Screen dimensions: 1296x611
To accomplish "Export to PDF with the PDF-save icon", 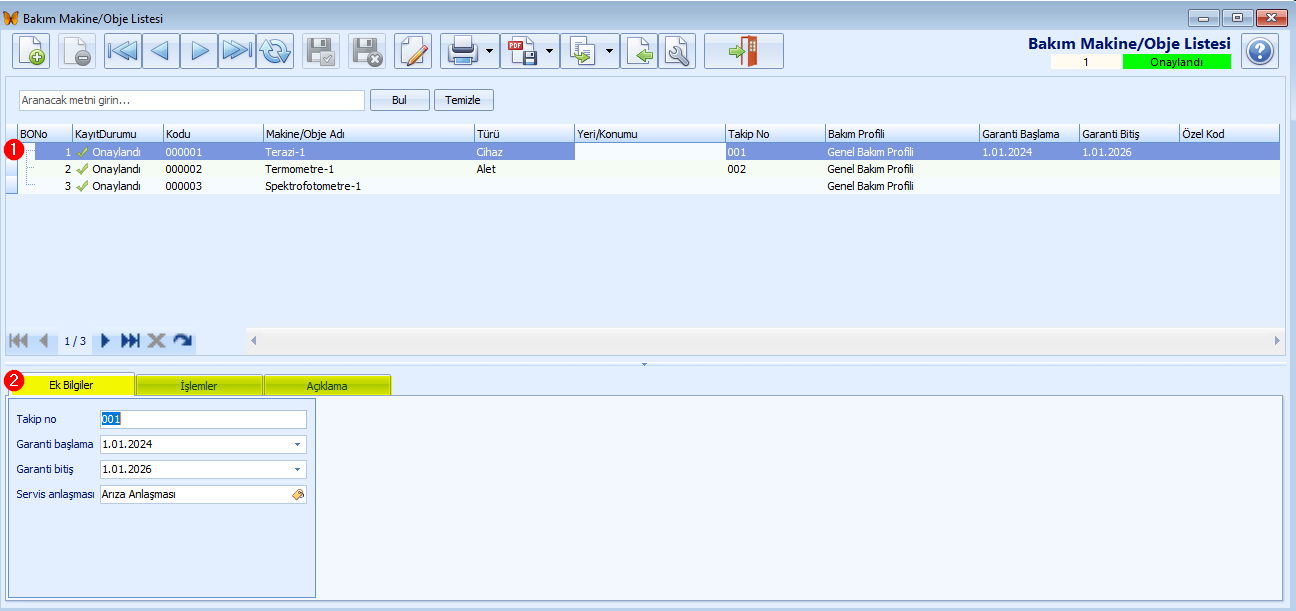I will tap(522, 51).
